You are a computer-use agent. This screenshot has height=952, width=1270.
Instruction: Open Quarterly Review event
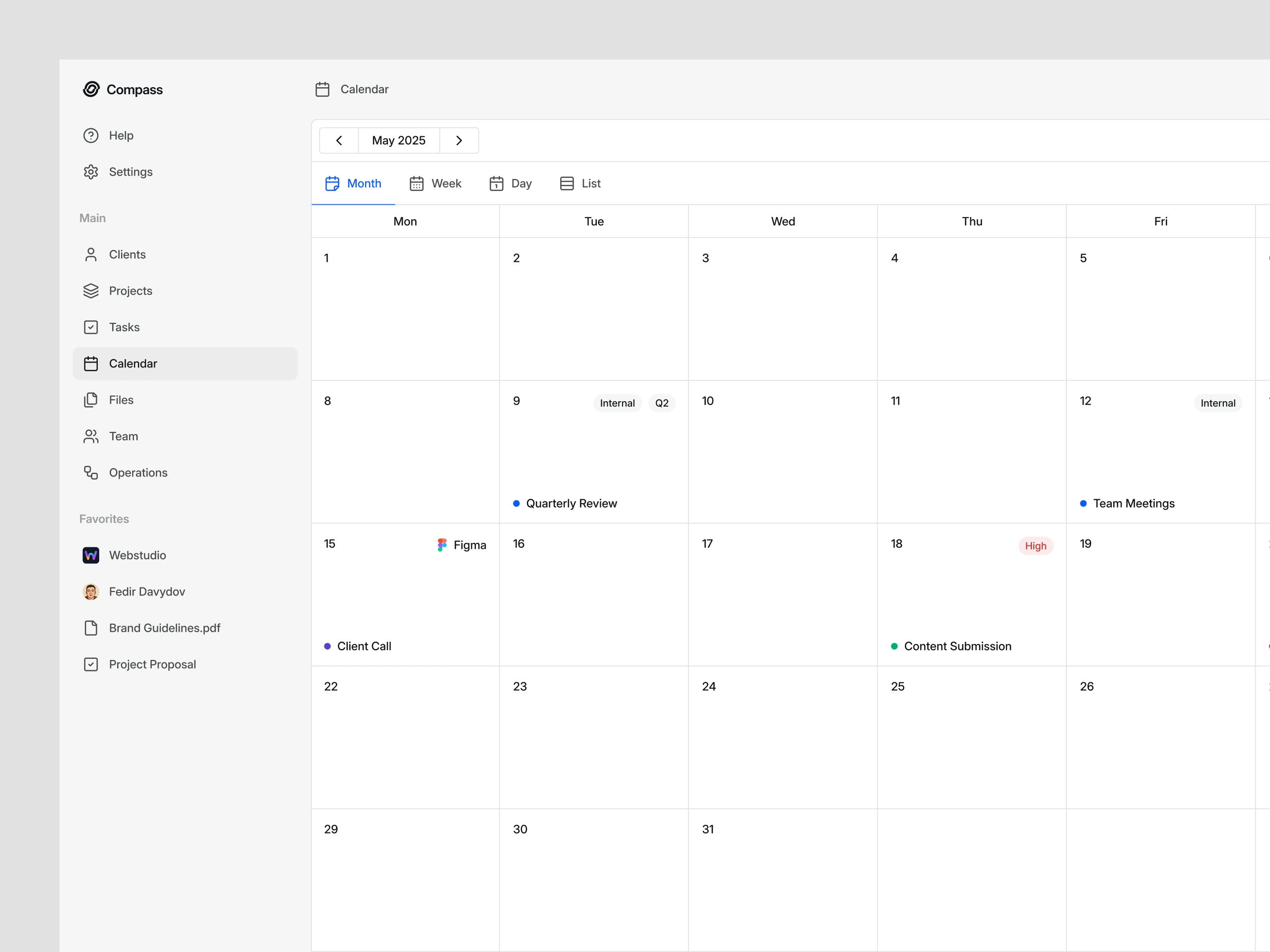click(x=571, y=504)
